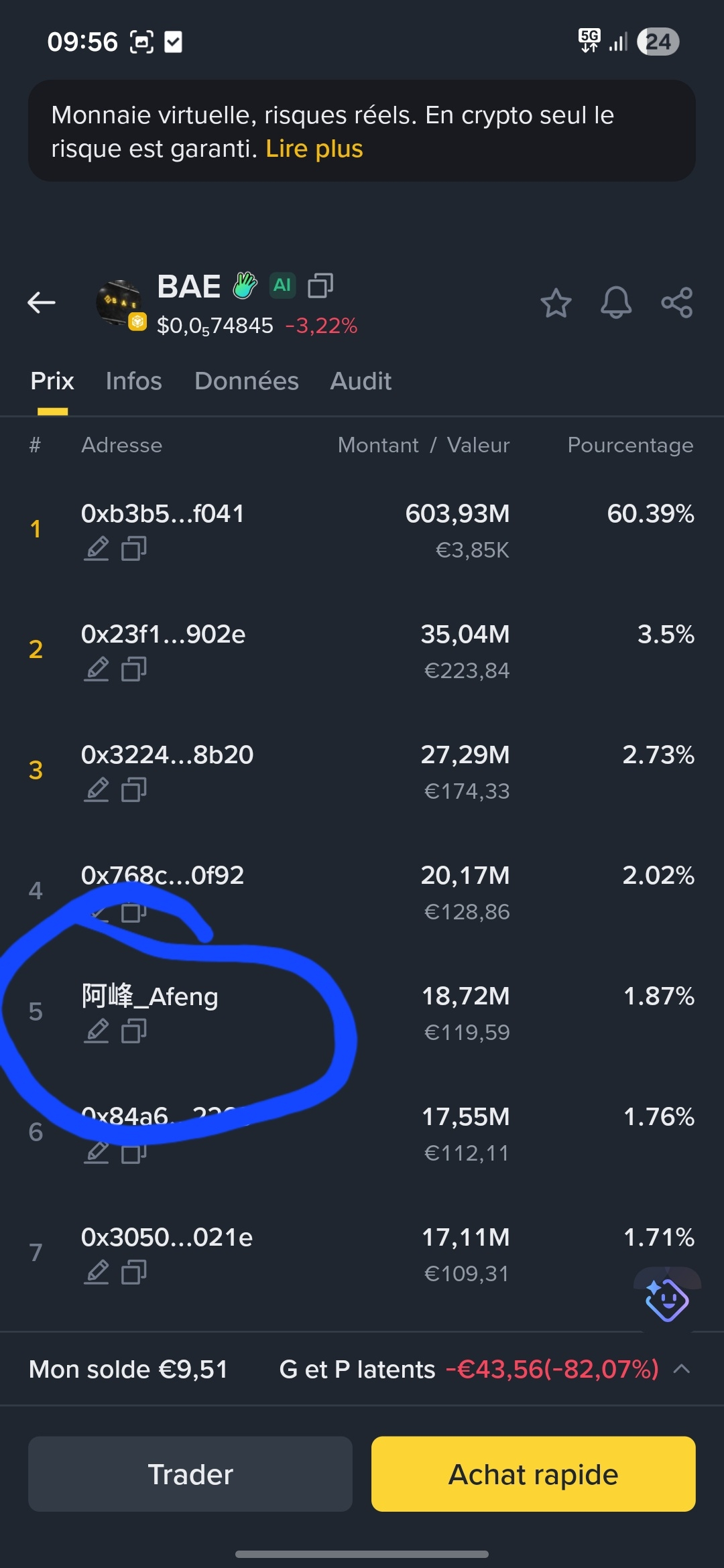The image size is (724, 1568).
Task: Open the Données tab
Action: click(246, 381)
